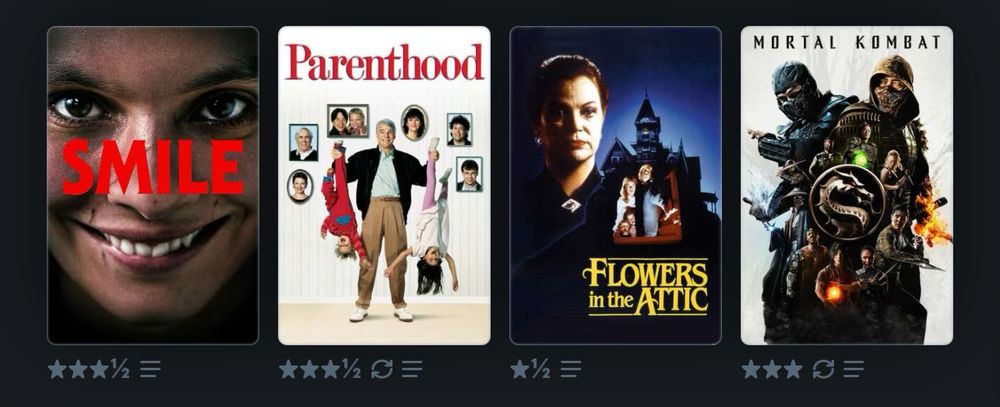This screenshot has width=1000, height=407.
Task: Select the star rating under Smile
Action: [89, 369]
